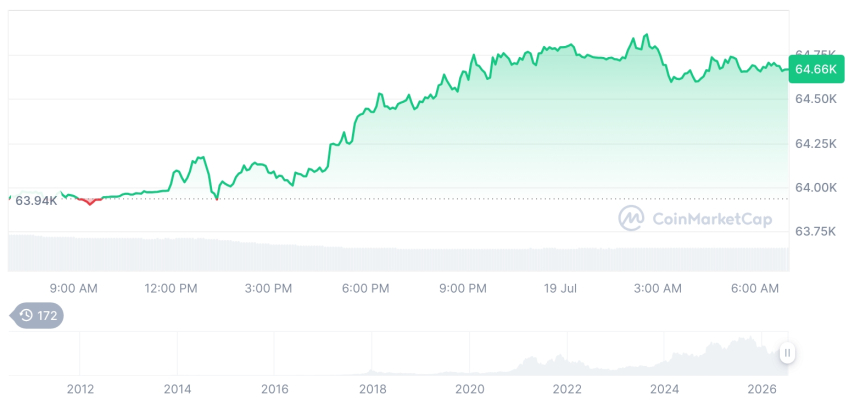This screenshot has height=401, width=860.
Task: Click the 63.75K price axis label
Action: (816, 232)
